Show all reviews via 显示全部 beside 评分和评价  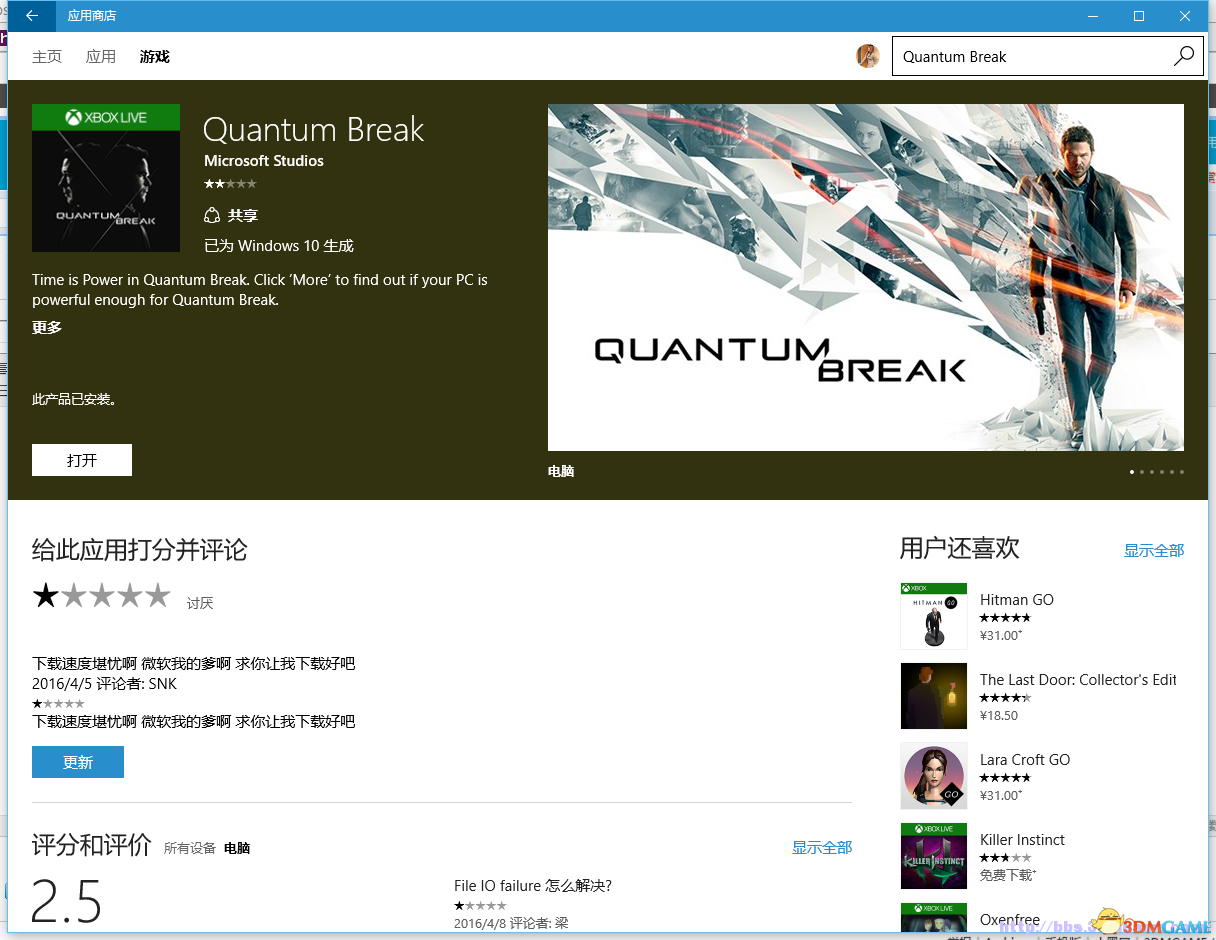(x=822, y=848)
